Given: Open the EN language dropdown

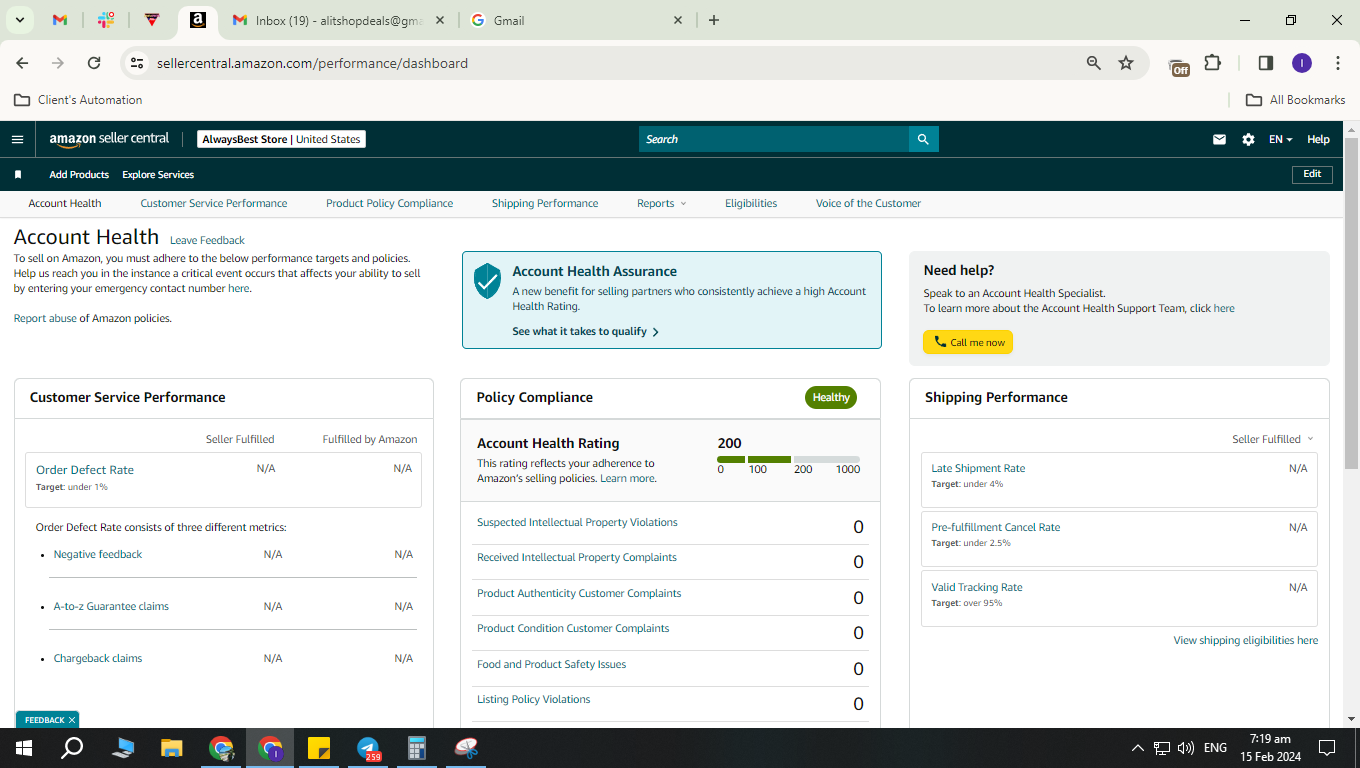Looking at the screenshot, I should (1280, 139).
